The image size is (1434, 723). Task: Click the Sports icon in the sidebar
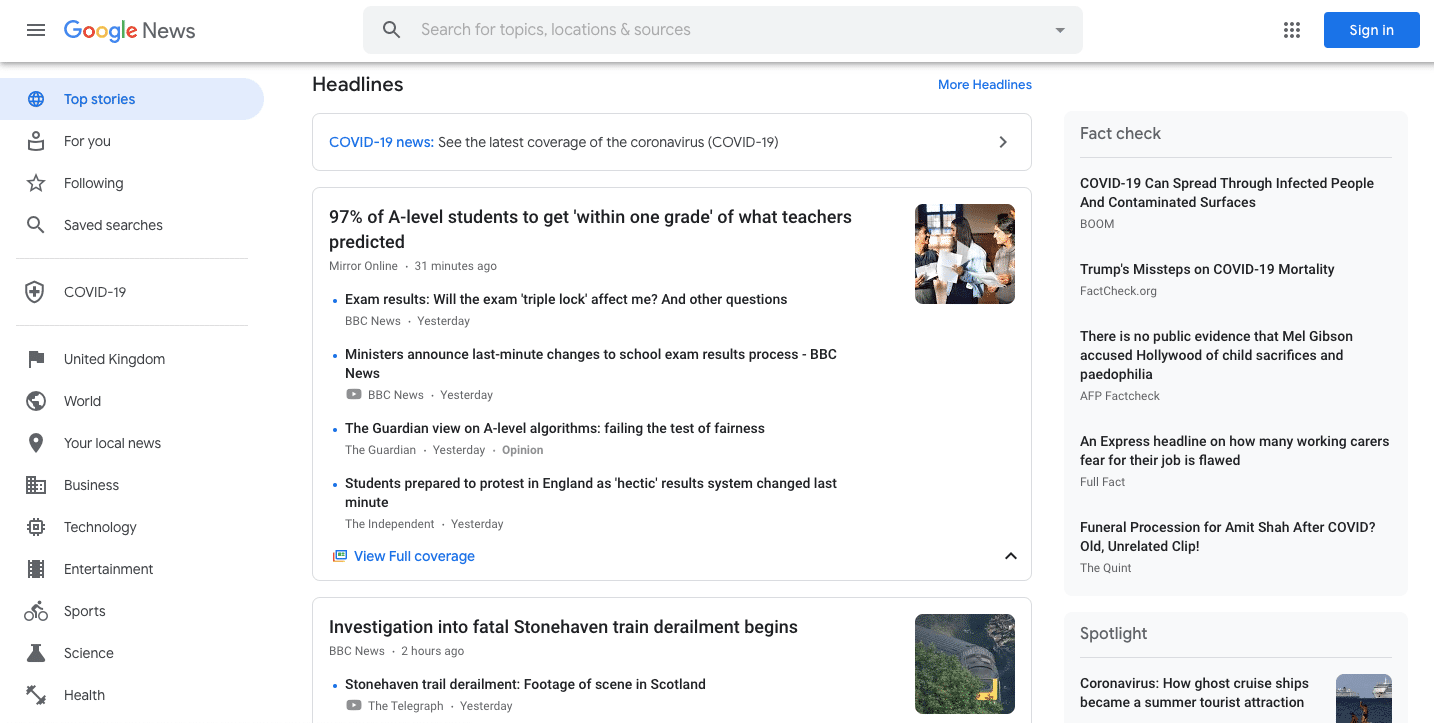36,611
